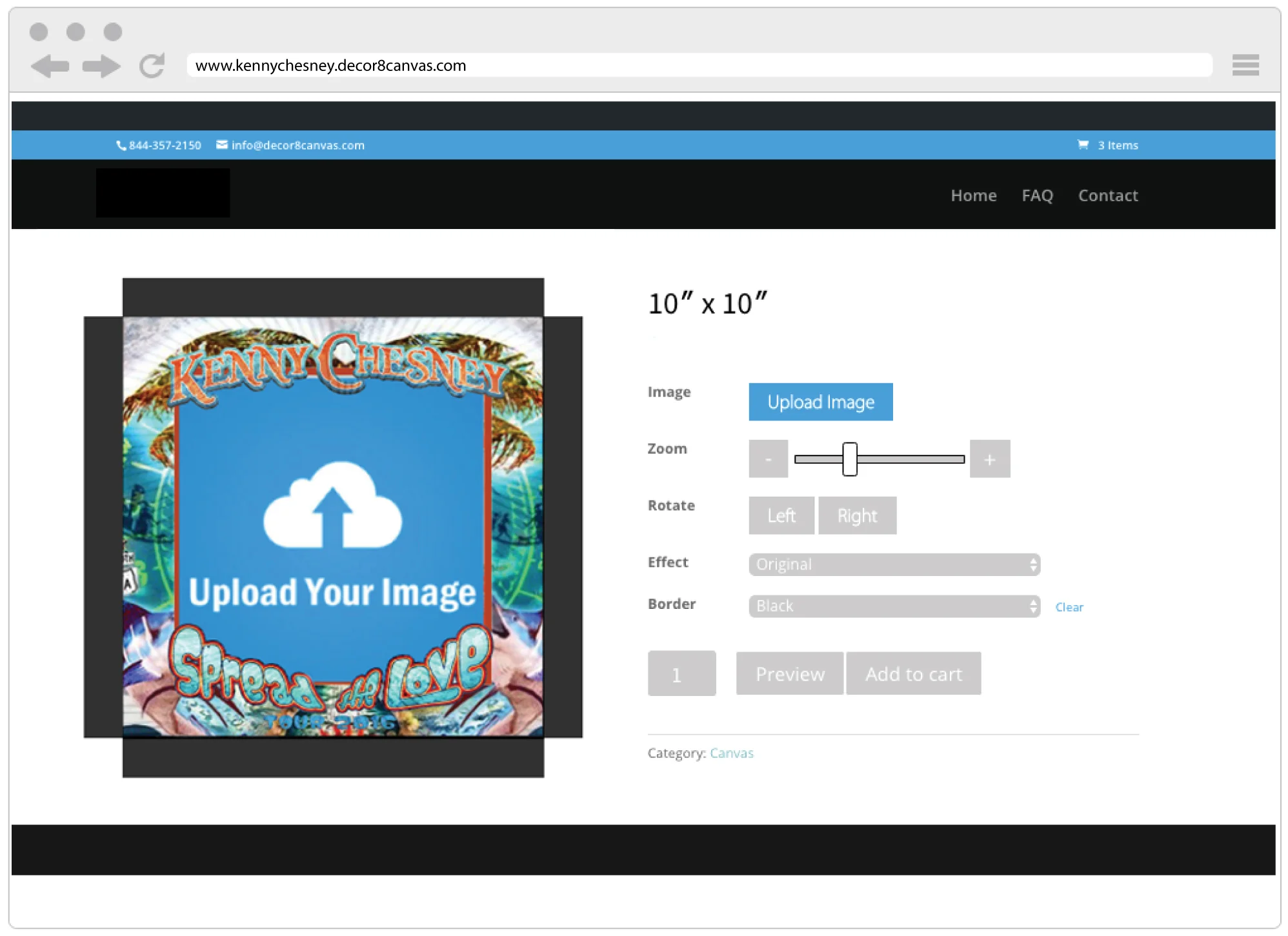Open the Contact menu item
1288x936 pixels.
tap(1107, 195)
